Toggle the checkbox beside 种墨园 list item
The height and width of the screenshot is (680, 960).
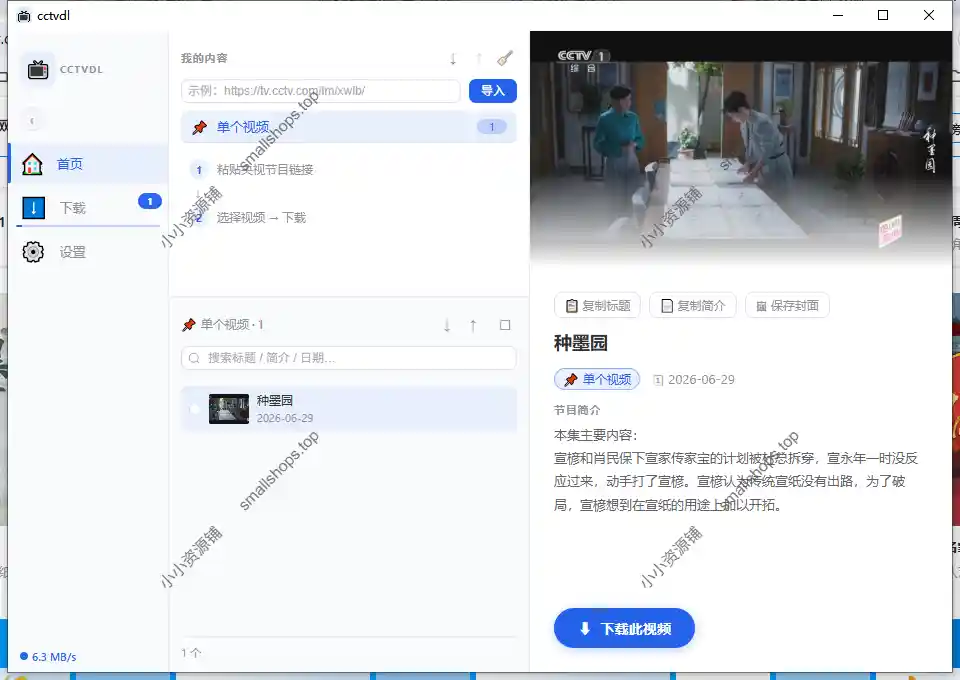[195, 409]
